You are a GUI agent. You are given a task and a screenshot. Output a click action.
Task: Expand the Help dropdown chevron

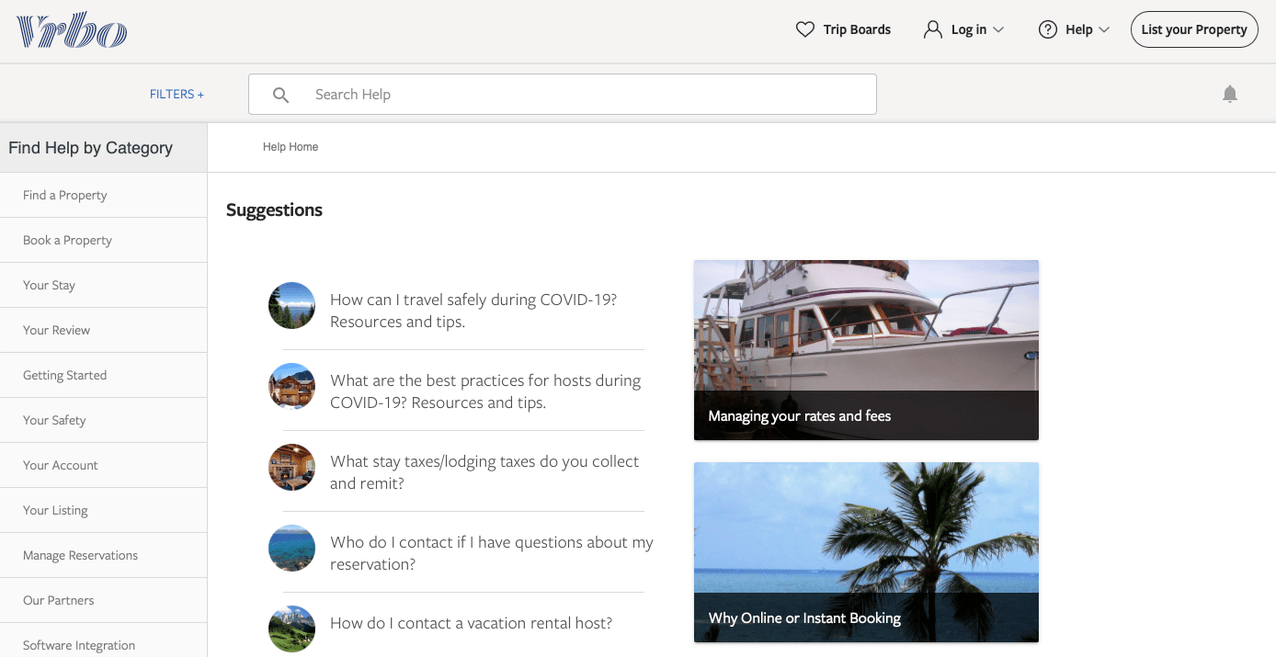point(1104,30)
